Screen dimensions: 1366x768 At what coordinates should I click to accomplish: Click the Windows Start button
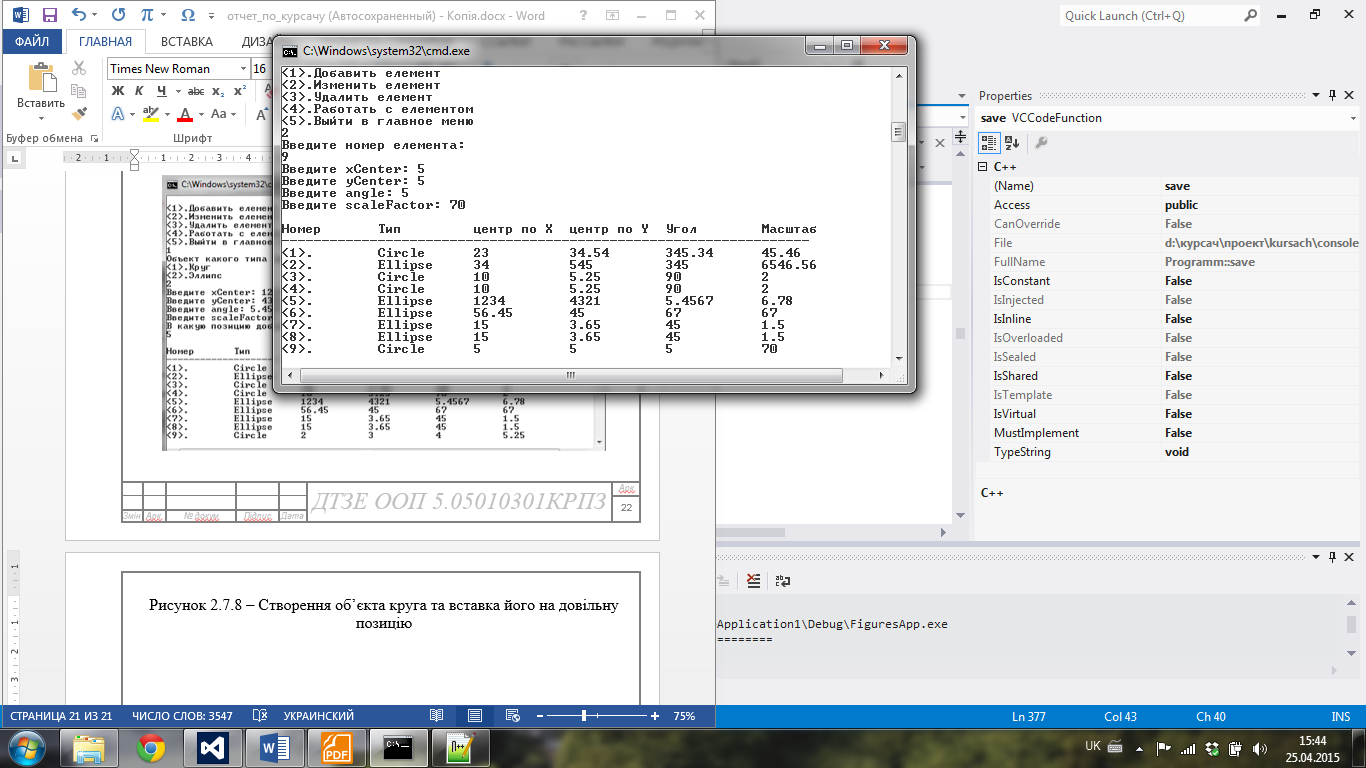pyautogui.click(x=27, y=747)
